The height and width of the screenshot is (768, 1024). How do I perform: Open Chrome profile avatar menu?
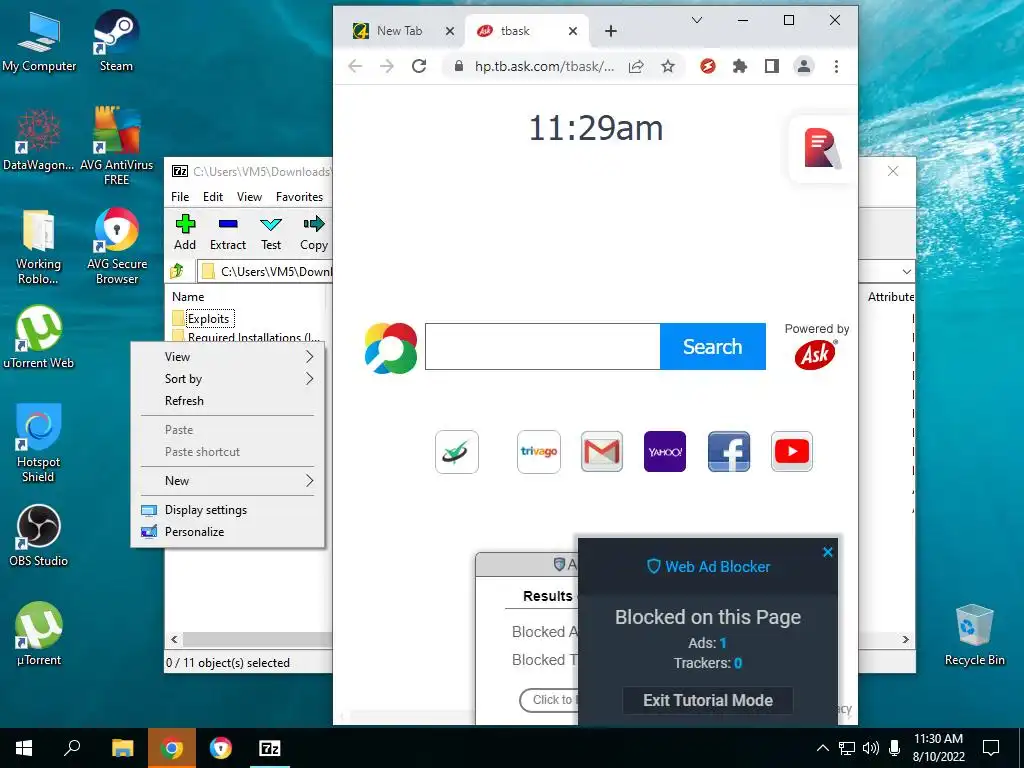point(804,66)
